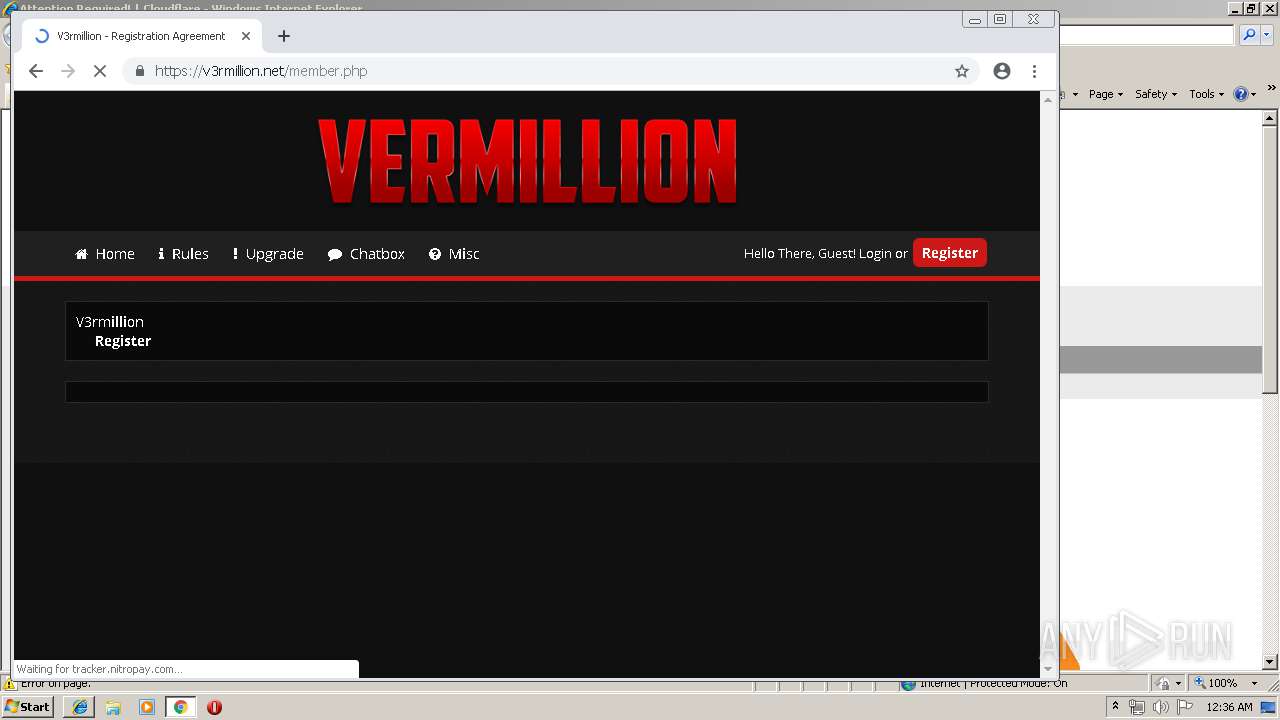
Task: Open the Rules page
Action: pos(183,254)
